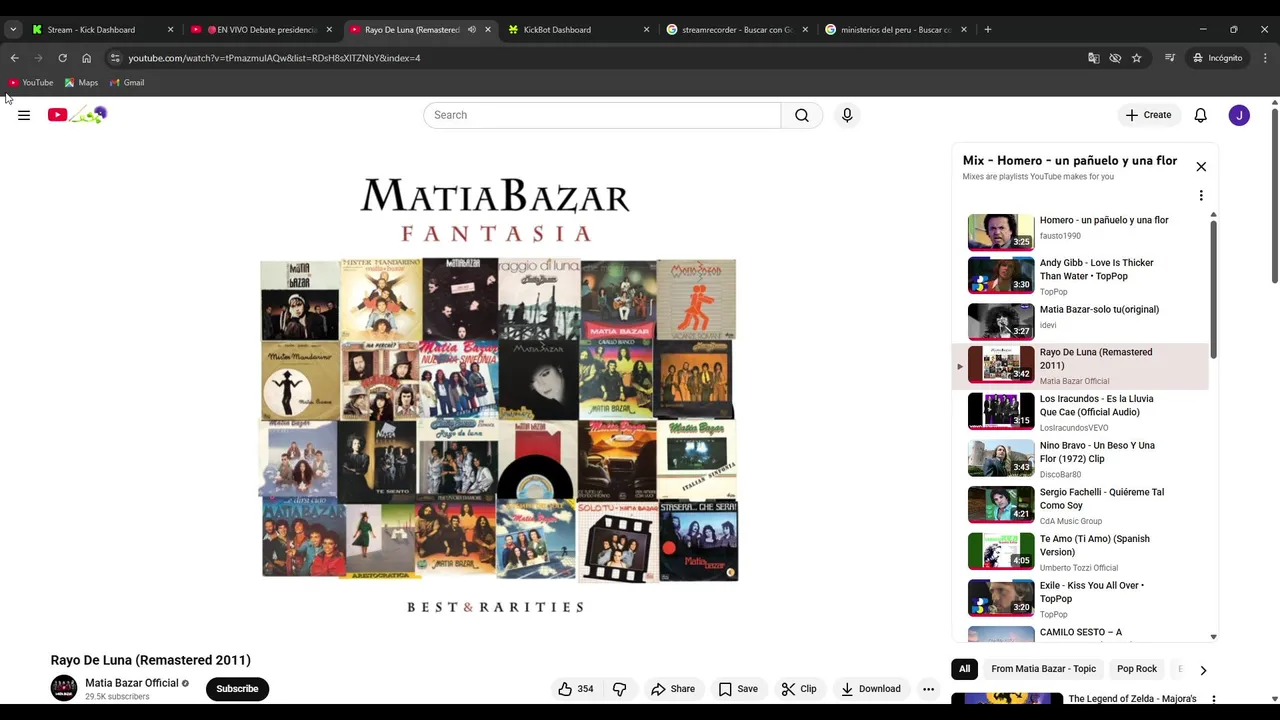This screenshot has width=1280, height=720.
Task: Play Los Iracundos - Es la Lluvia Que Cae
Action: (1082, 412)
